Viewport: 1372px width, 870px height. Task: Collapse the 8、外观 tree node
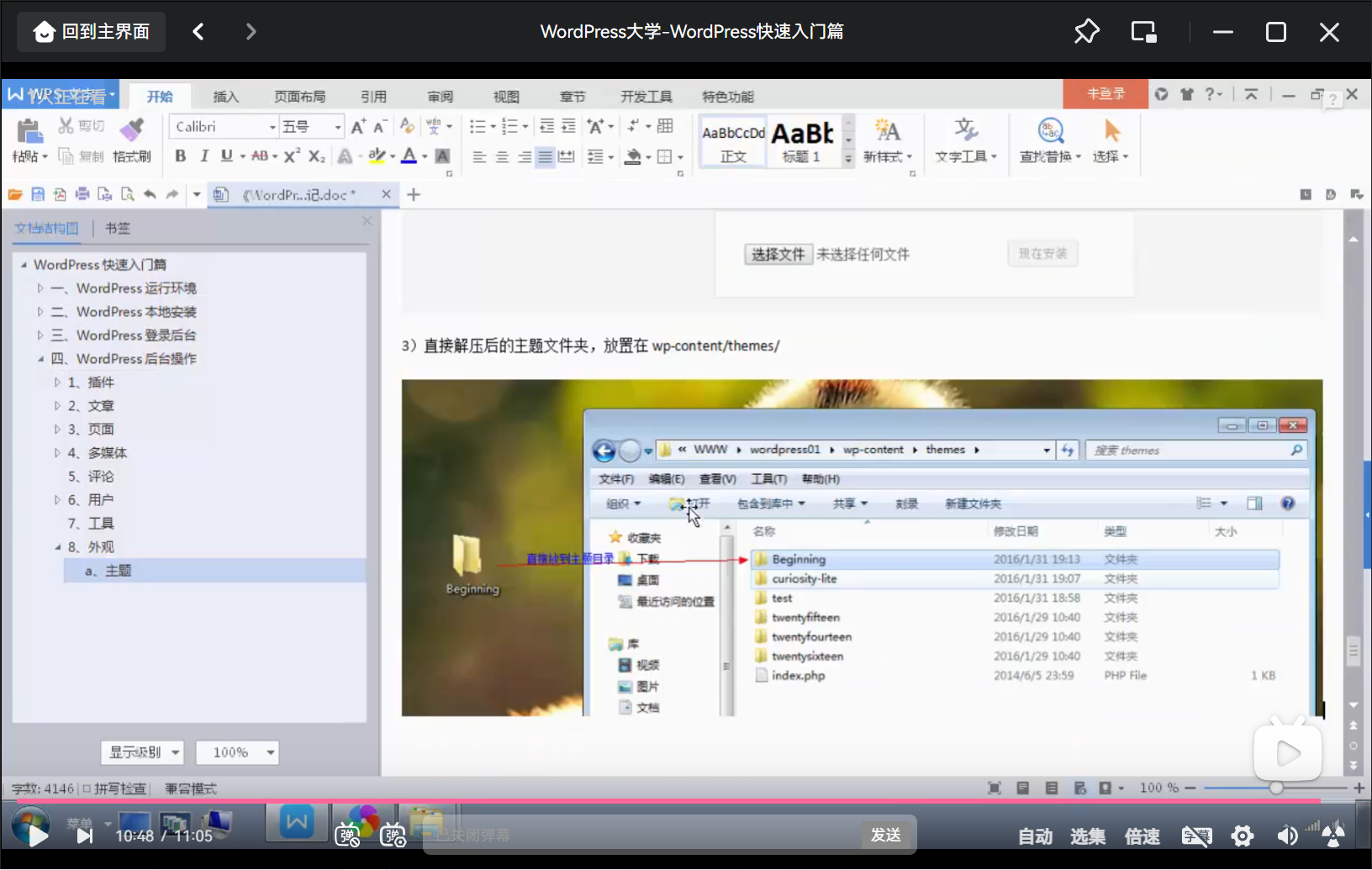point(57,547)
